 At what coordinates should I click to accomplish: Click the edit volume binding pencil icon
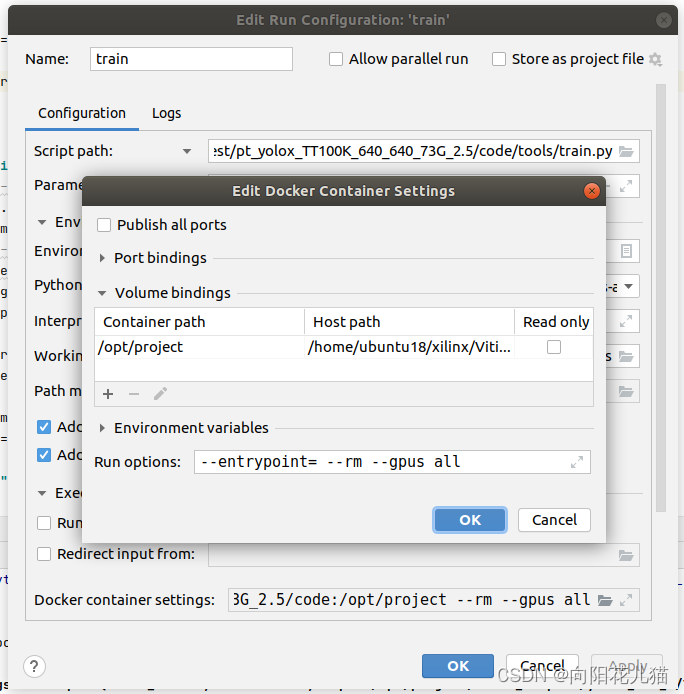tap(160, 393)
